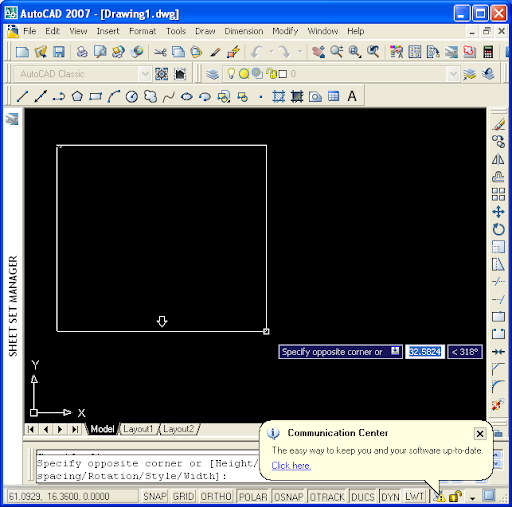Follow the Click here link

291,465
